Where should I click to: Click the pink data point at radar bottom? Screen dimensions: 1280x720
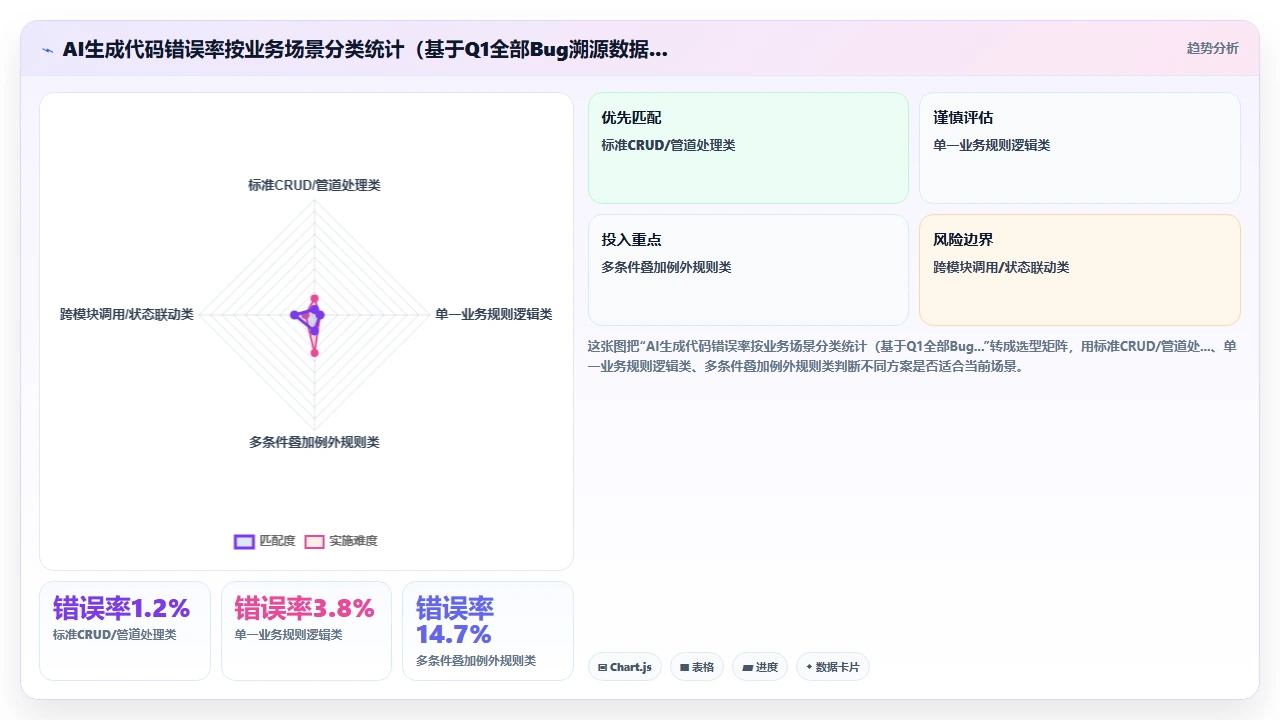314,352
